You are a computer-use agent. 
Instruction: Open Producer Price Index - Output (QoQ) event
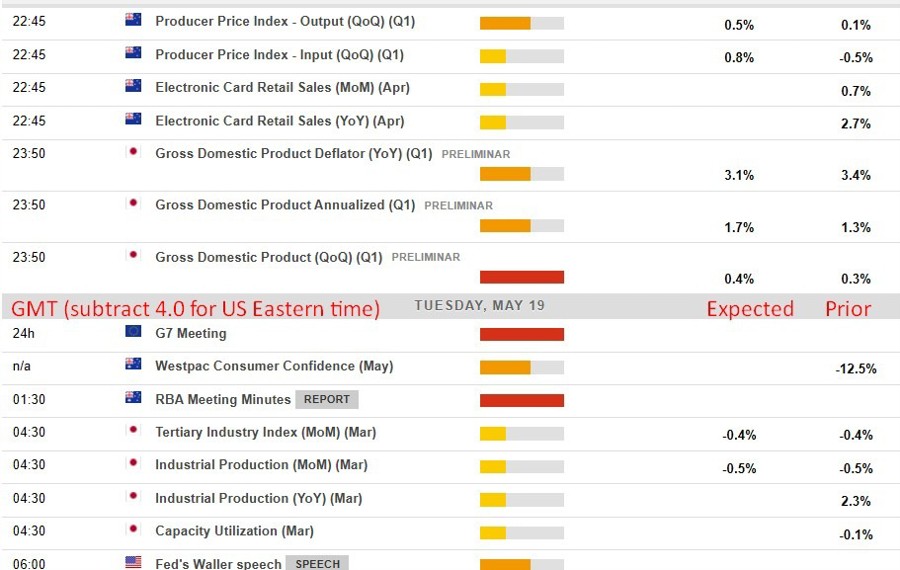[x=285, y=22]
